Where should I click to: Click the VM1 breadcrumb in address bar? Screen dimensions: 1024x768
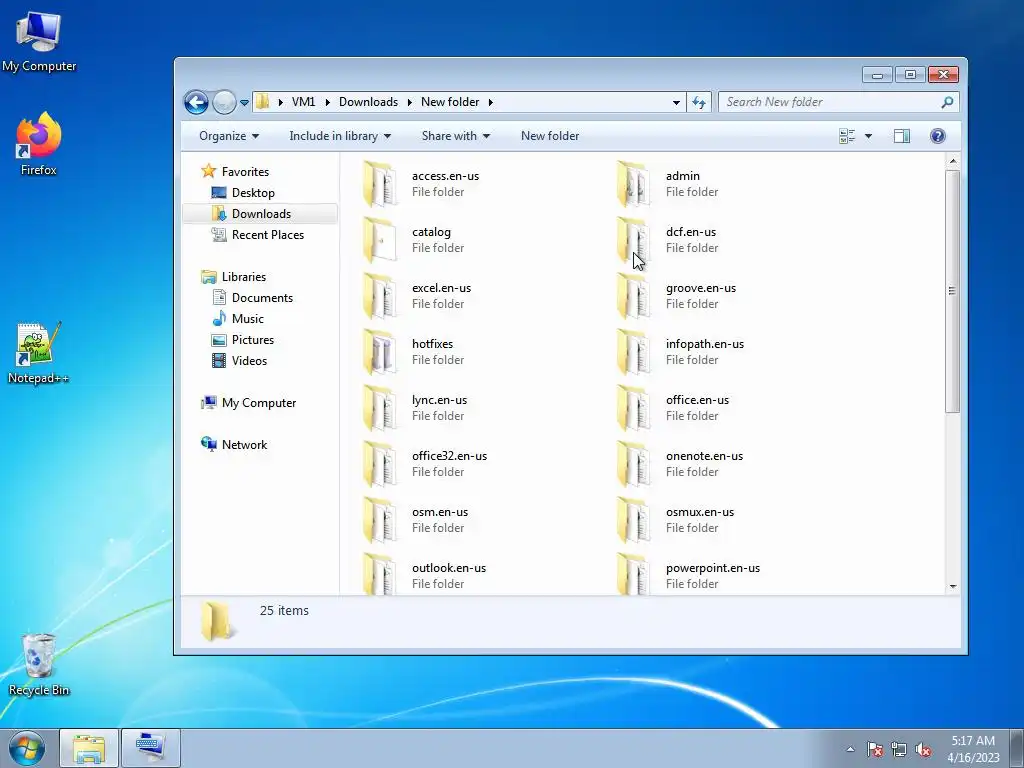303,102
